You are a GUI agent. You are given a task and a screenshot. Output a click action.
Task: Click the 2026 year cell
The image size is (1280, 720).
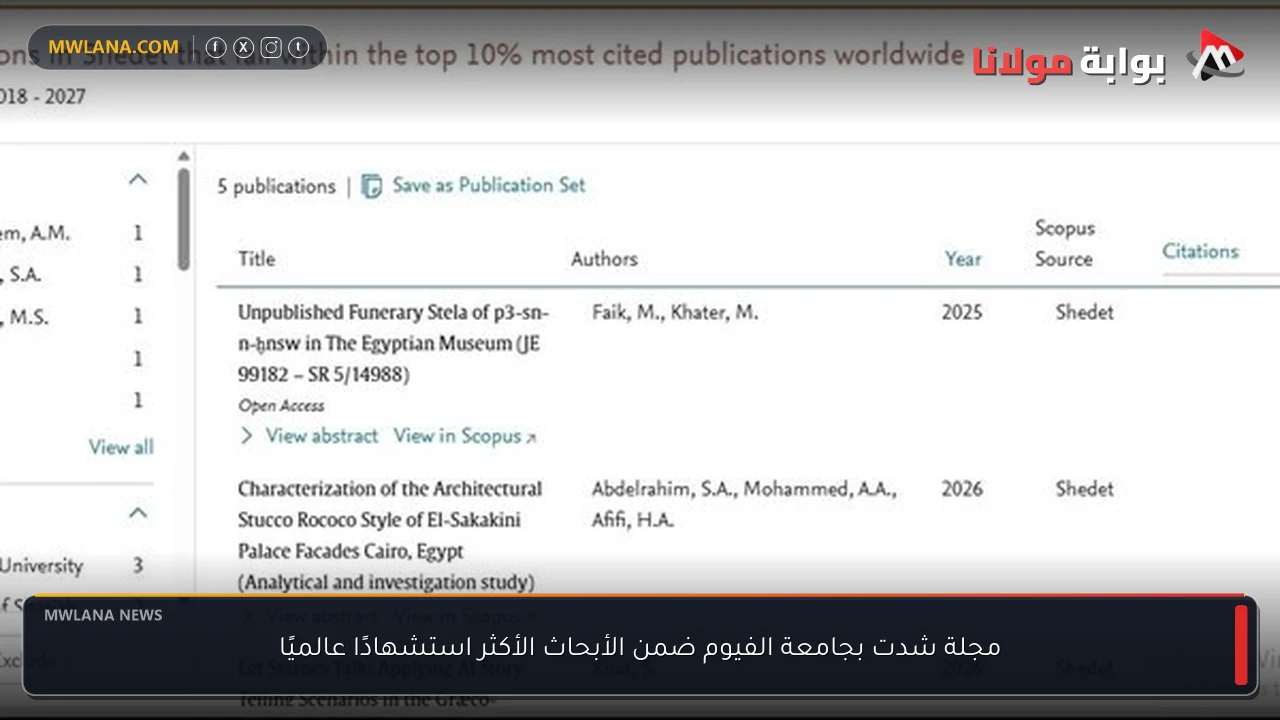962,489
